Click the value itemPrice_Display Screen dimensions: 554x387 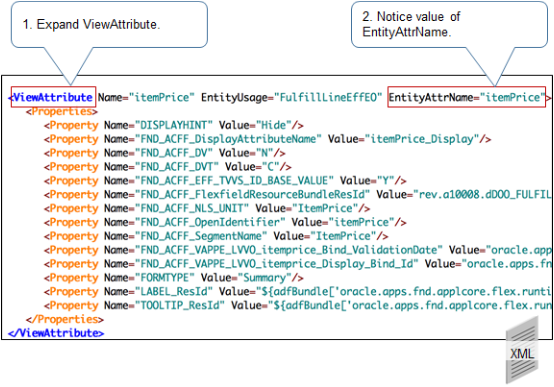422,139
